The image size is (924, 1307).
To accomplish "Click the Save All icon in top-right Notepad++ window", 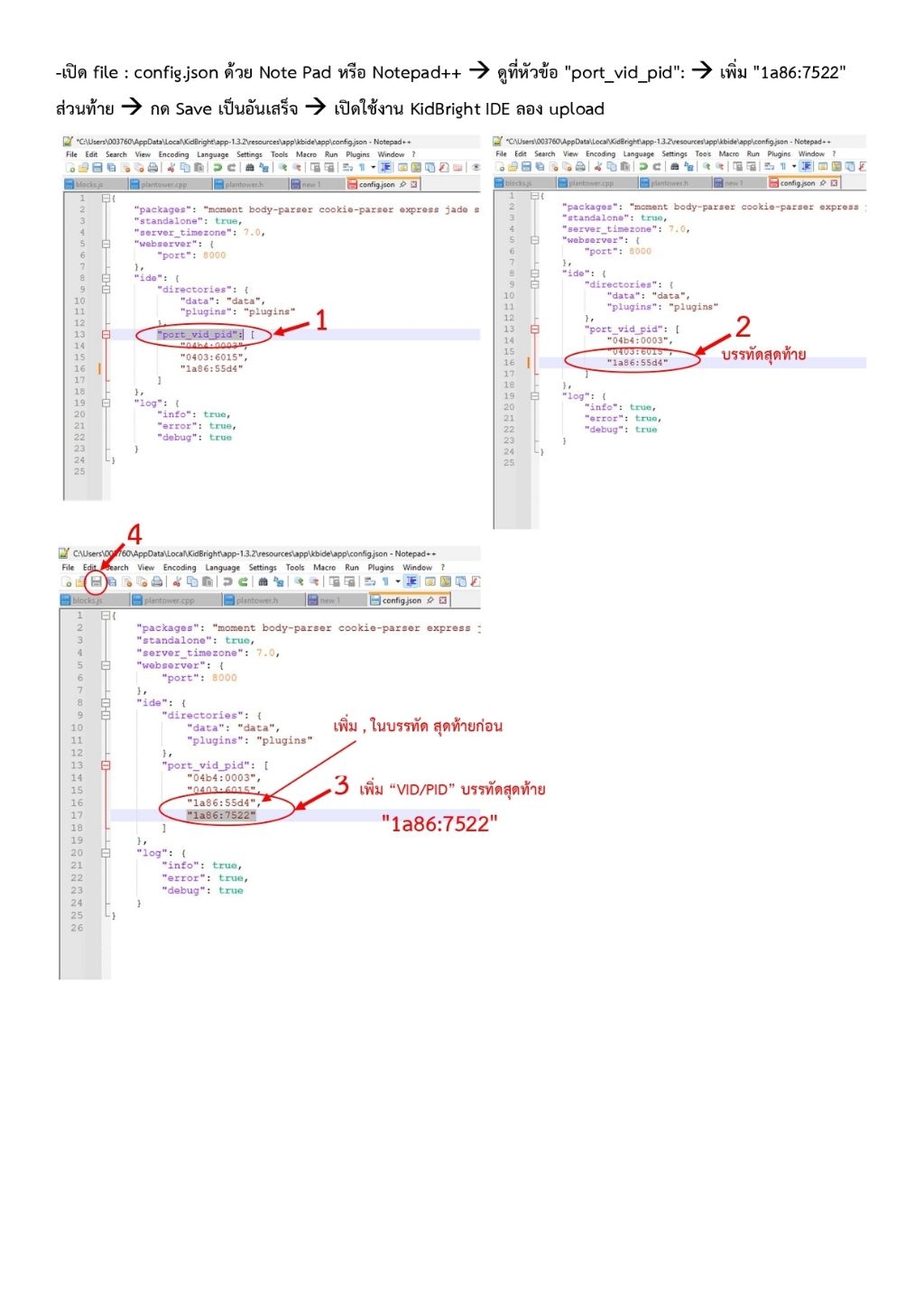I will (x=540, y=166).
